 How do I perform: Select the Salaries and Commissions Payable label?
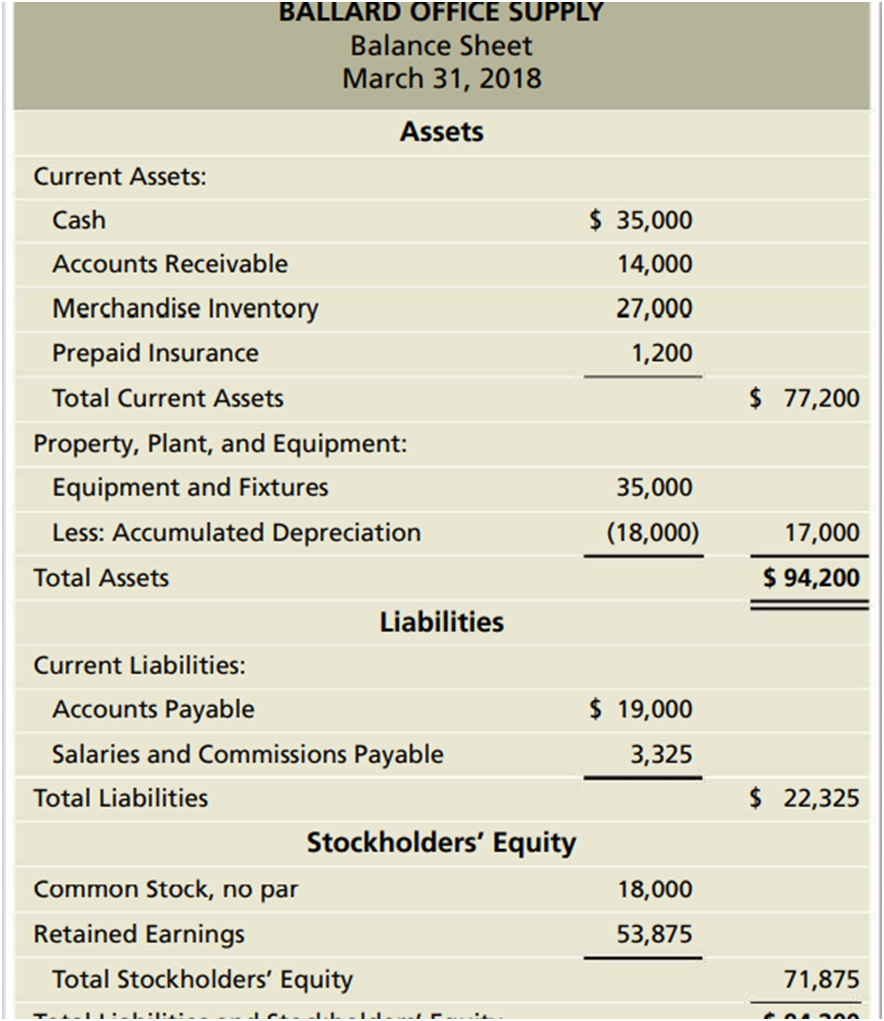point(247,754)
